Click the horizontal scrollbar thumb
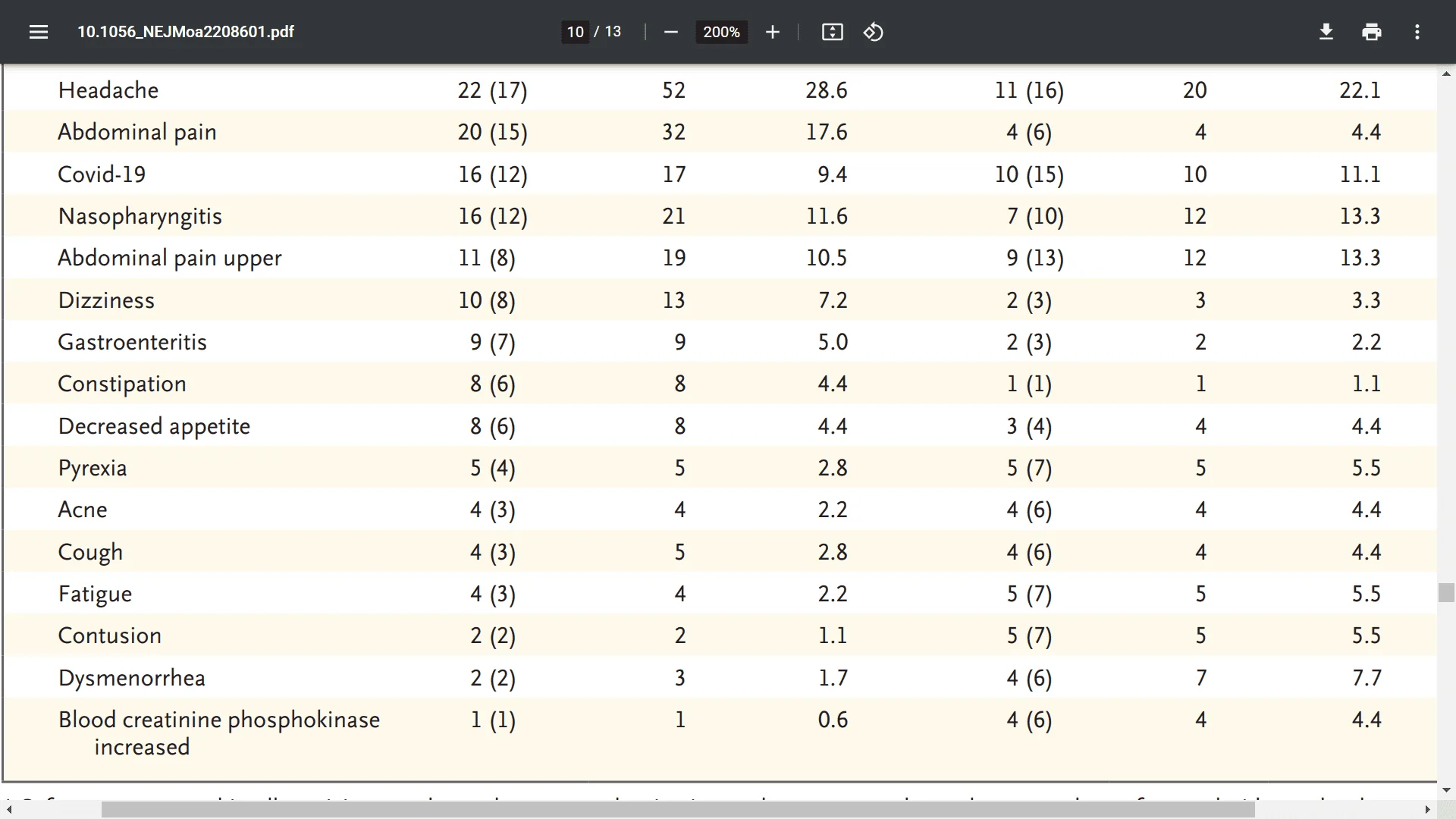Screen dimensions: 1456x819 tap(678, 810)
